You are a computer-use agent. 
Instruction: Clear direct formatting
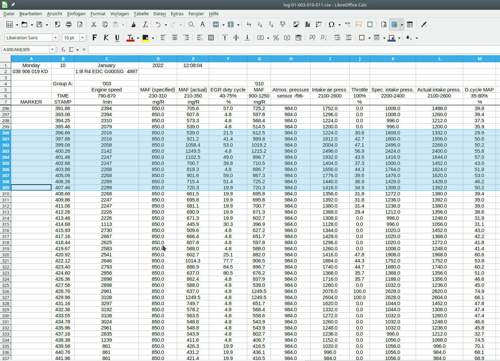(145, 24)
